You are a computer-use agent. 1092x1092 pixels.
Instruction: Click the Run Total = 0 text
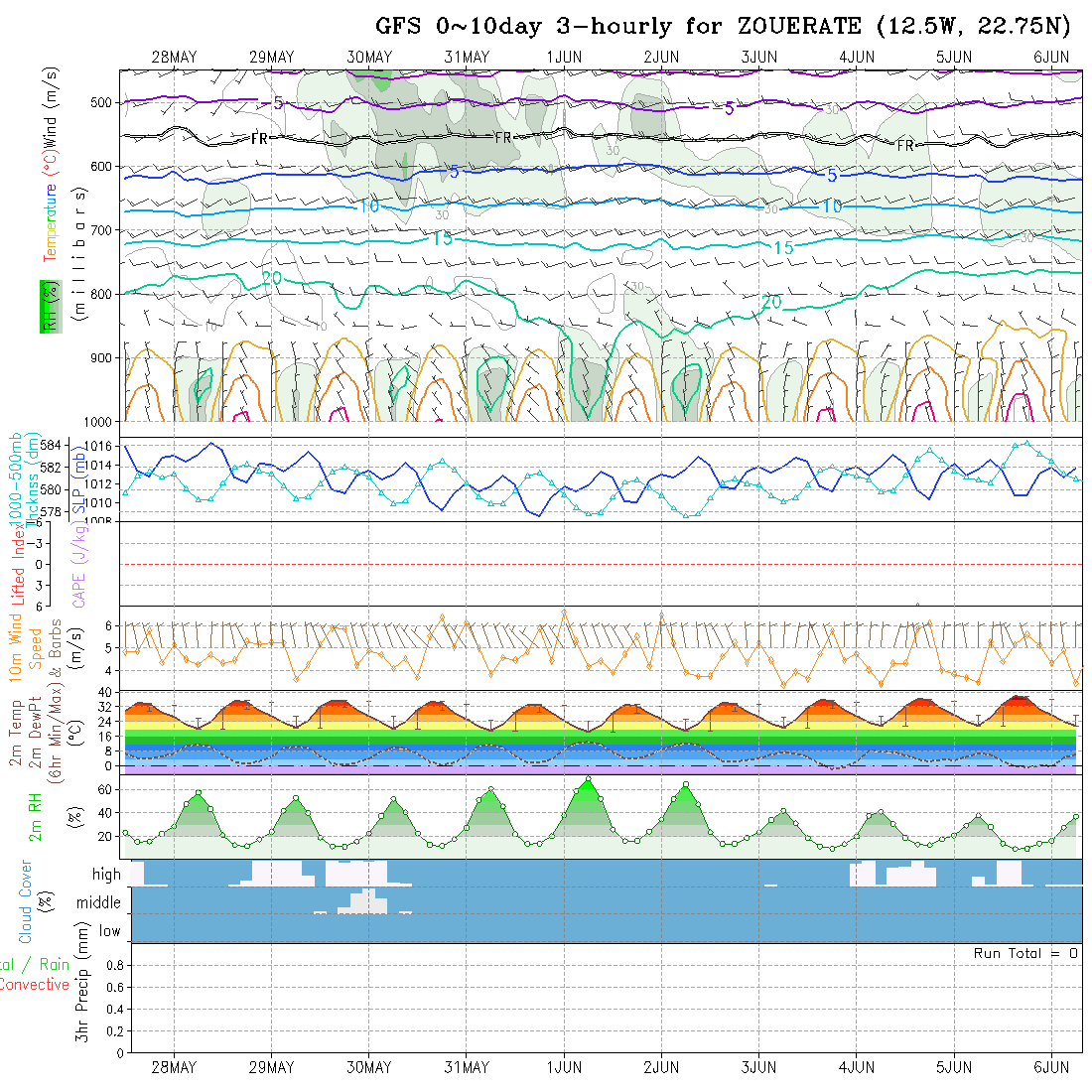pyautogui.click(x=1025, y=953)
